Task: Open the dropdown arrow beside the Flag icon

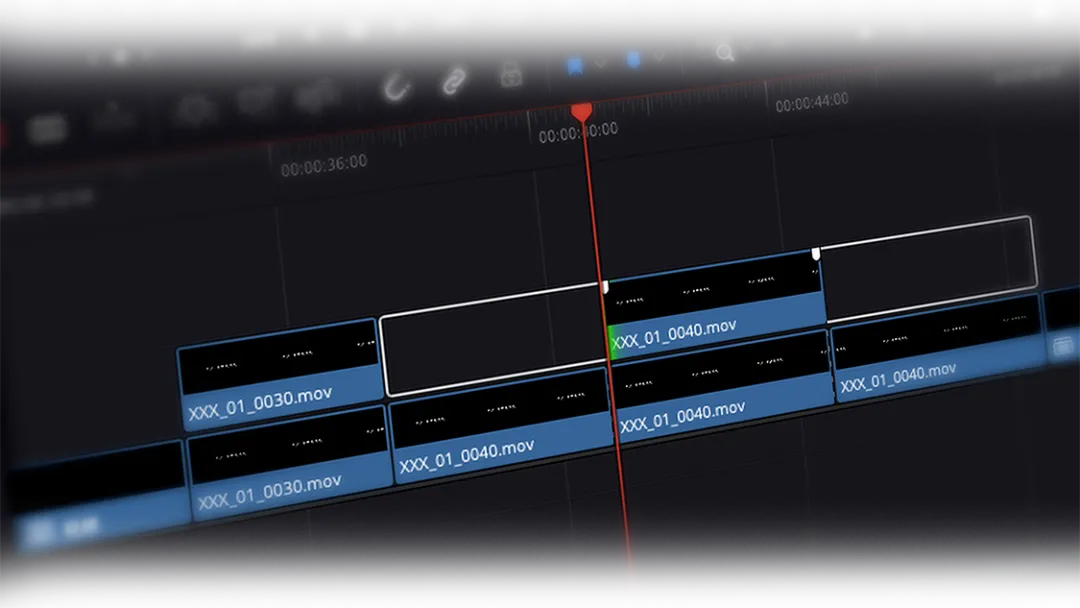Action: 600,64
